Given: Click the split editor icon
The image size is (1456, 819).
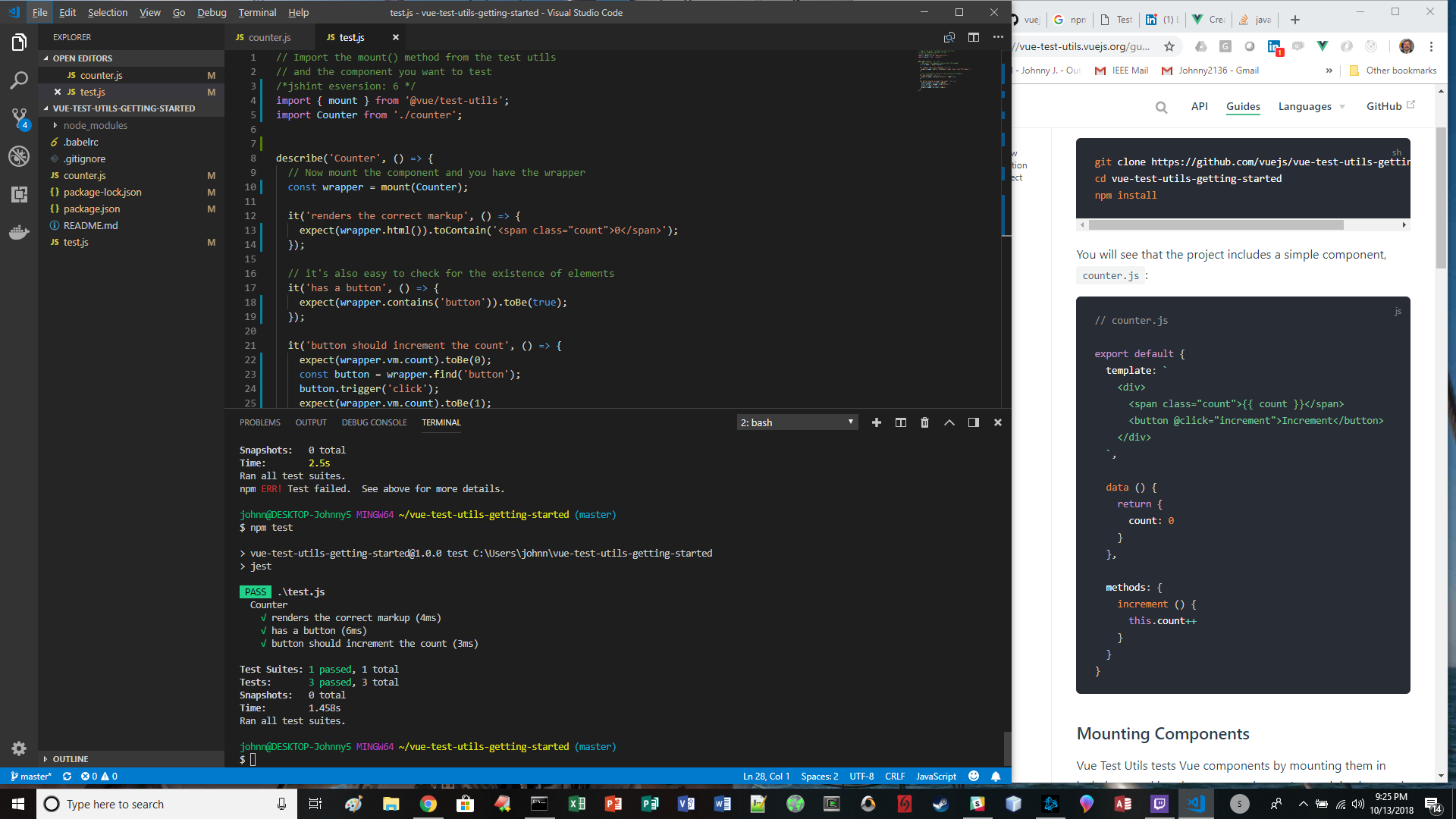Looking at the screenshot, I should tap(974, 37).
